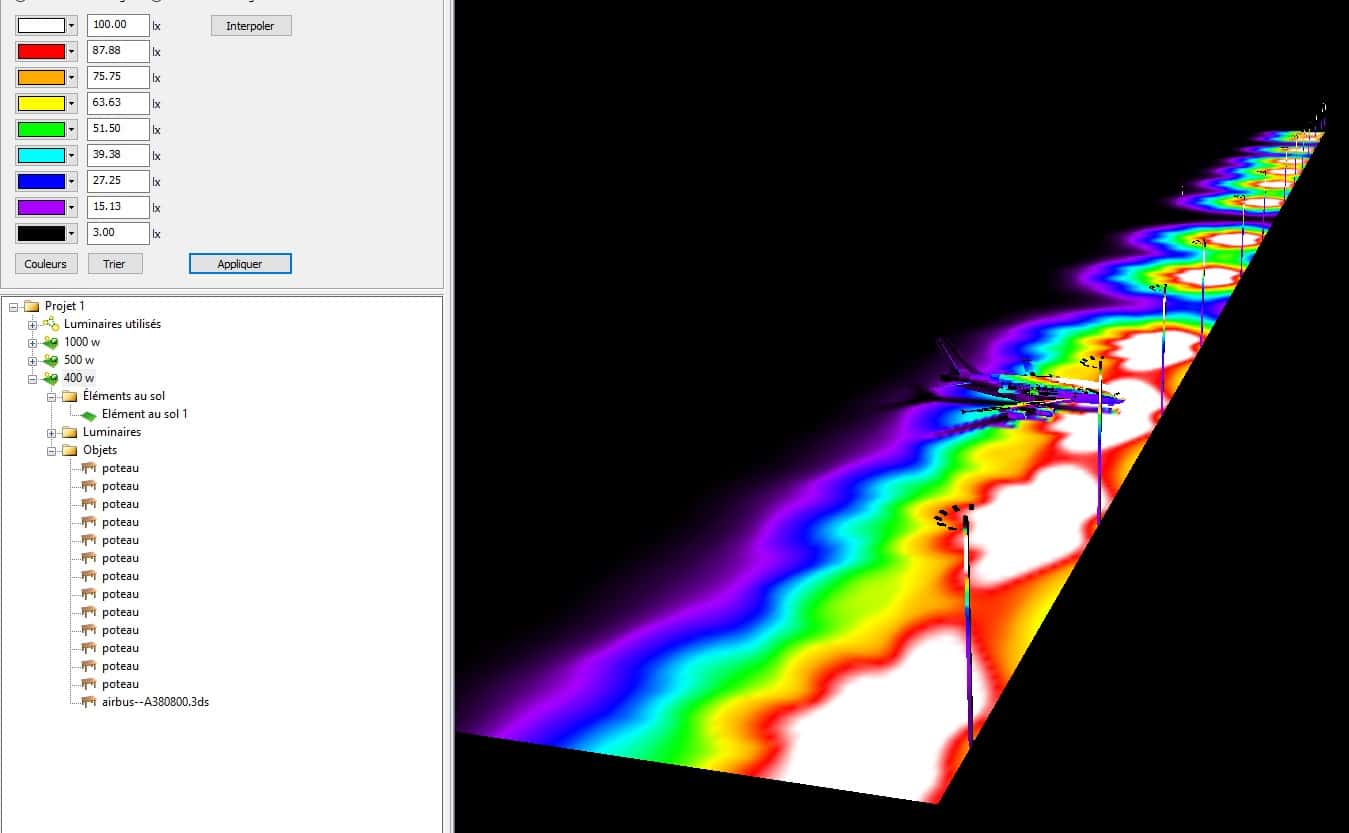Viewport: 1349px width, 833px height.
Task: Select the Elément au sol 1 icon
Action: (89, 414)
